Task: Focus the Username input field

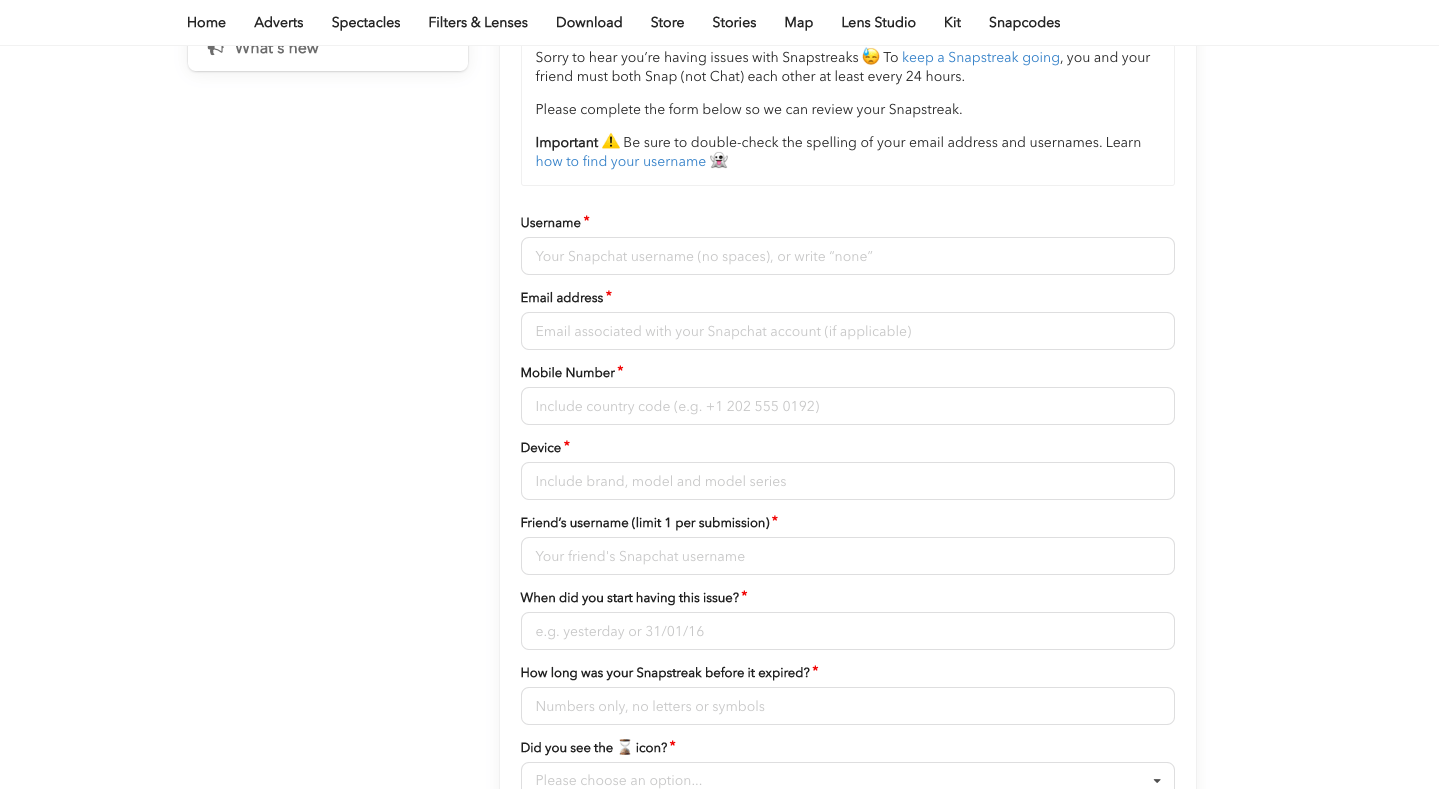Action: point(847,256)
